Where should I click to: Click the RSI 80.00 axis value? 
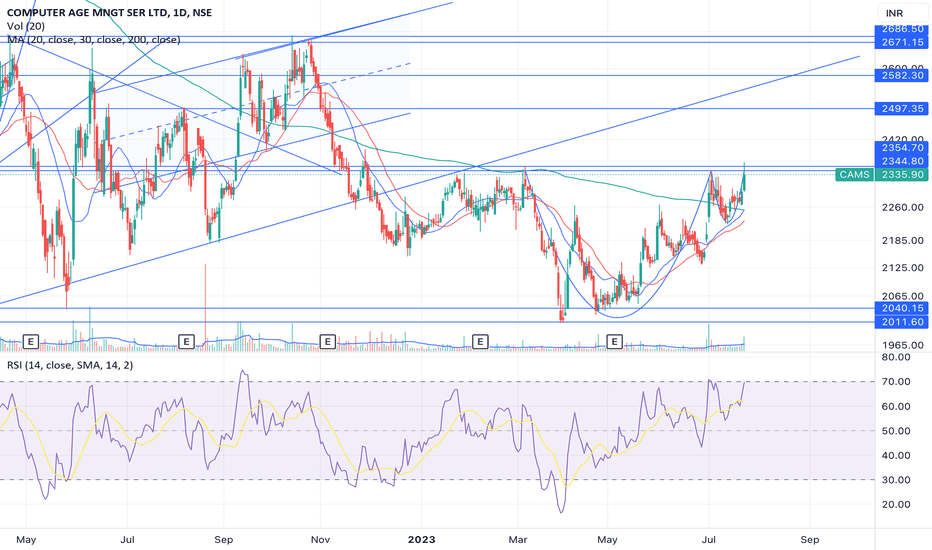tap(896, 357)
